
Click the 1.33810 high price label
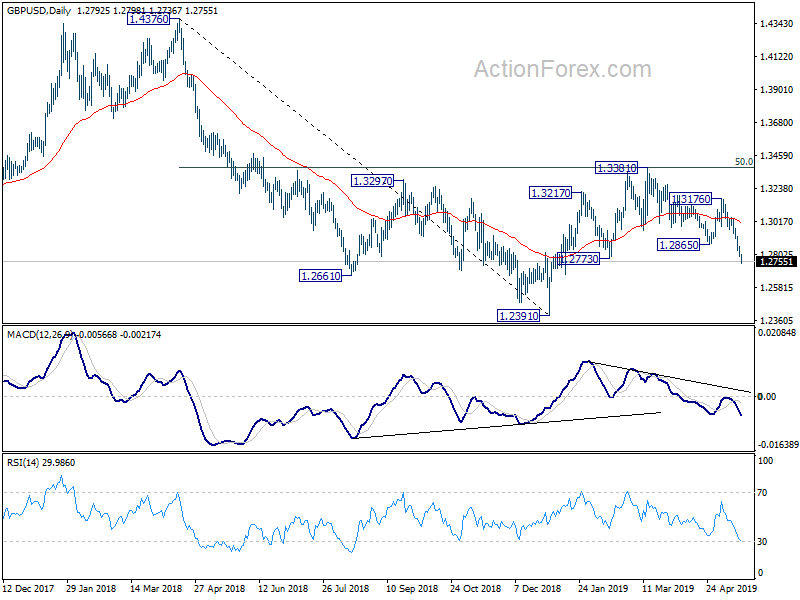point(616,167)
